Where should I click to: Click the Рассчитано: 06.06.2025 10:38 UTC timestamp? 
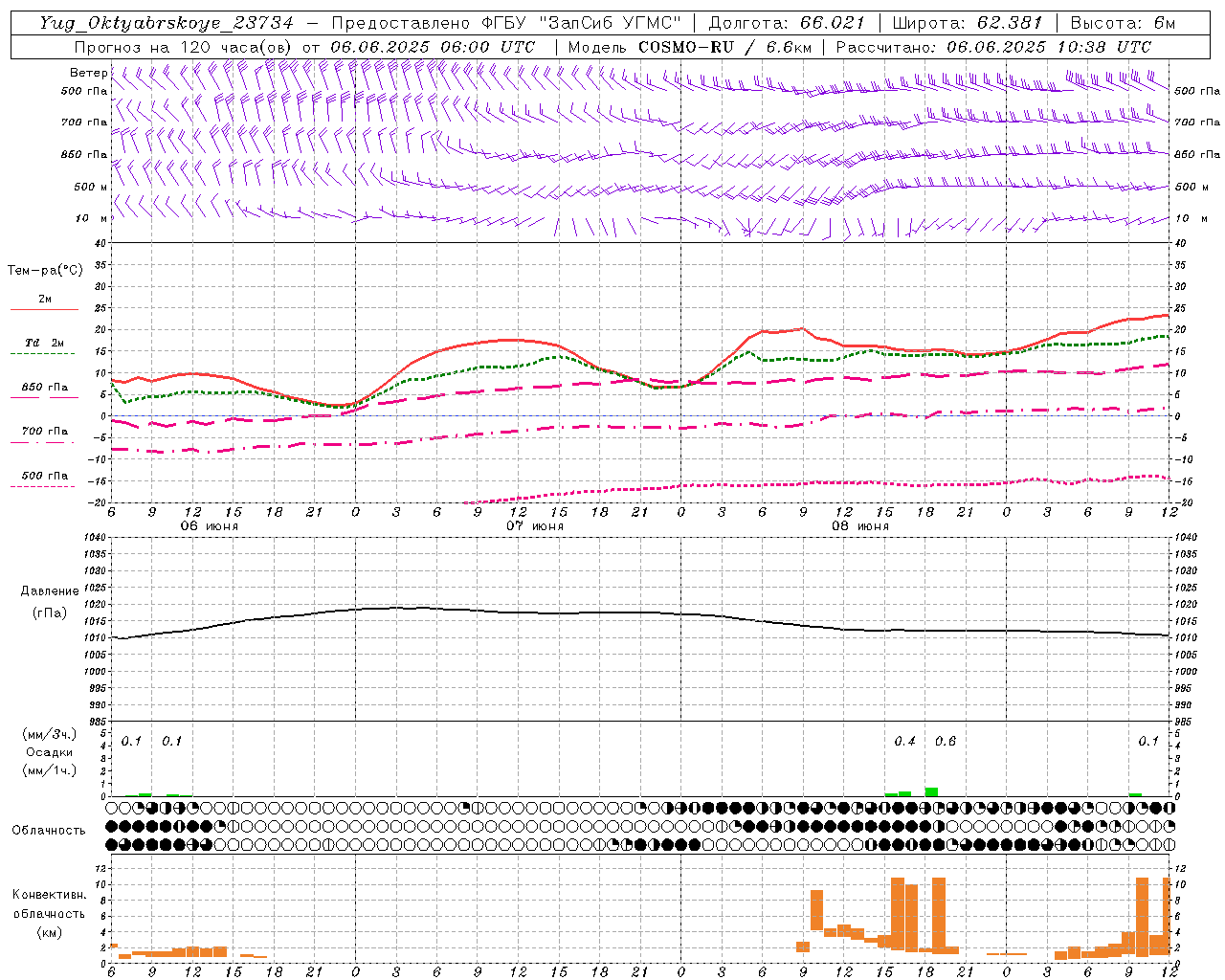click(x=993, y=47)
